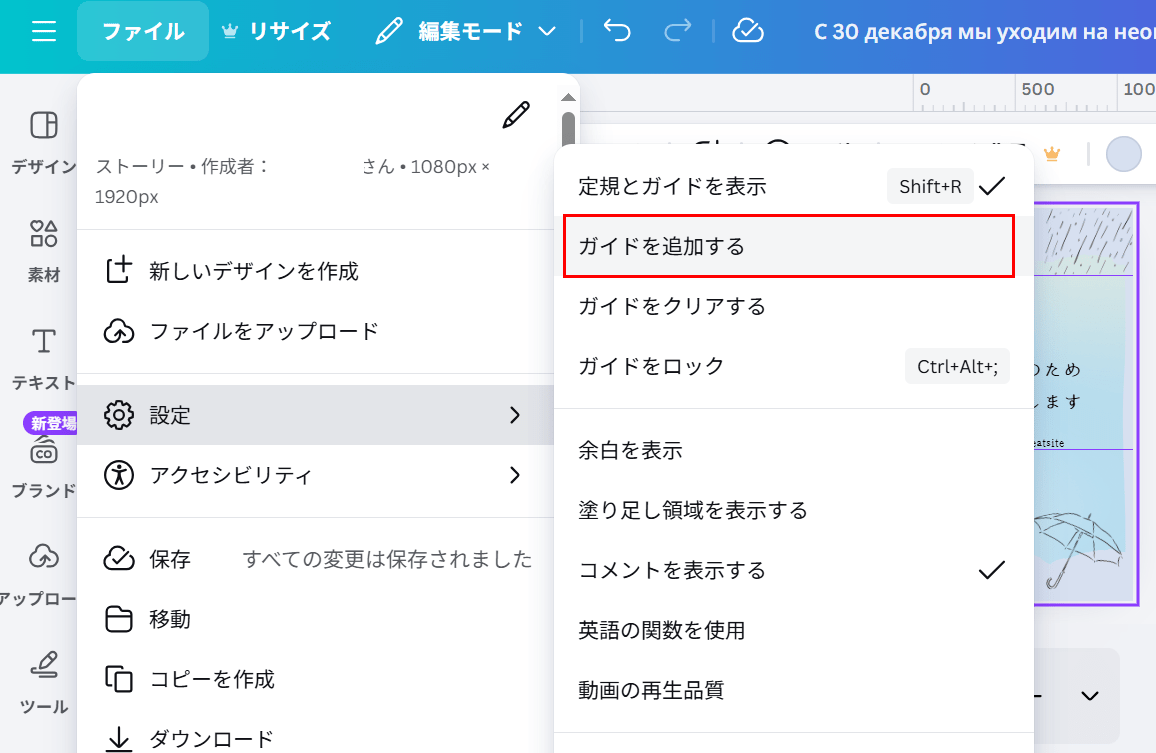Image resolution: width=1156 pixels, height=753 pixels.
Task: Click the 保存 menu item
Action: pyautogui.click(x=316, y=559)
